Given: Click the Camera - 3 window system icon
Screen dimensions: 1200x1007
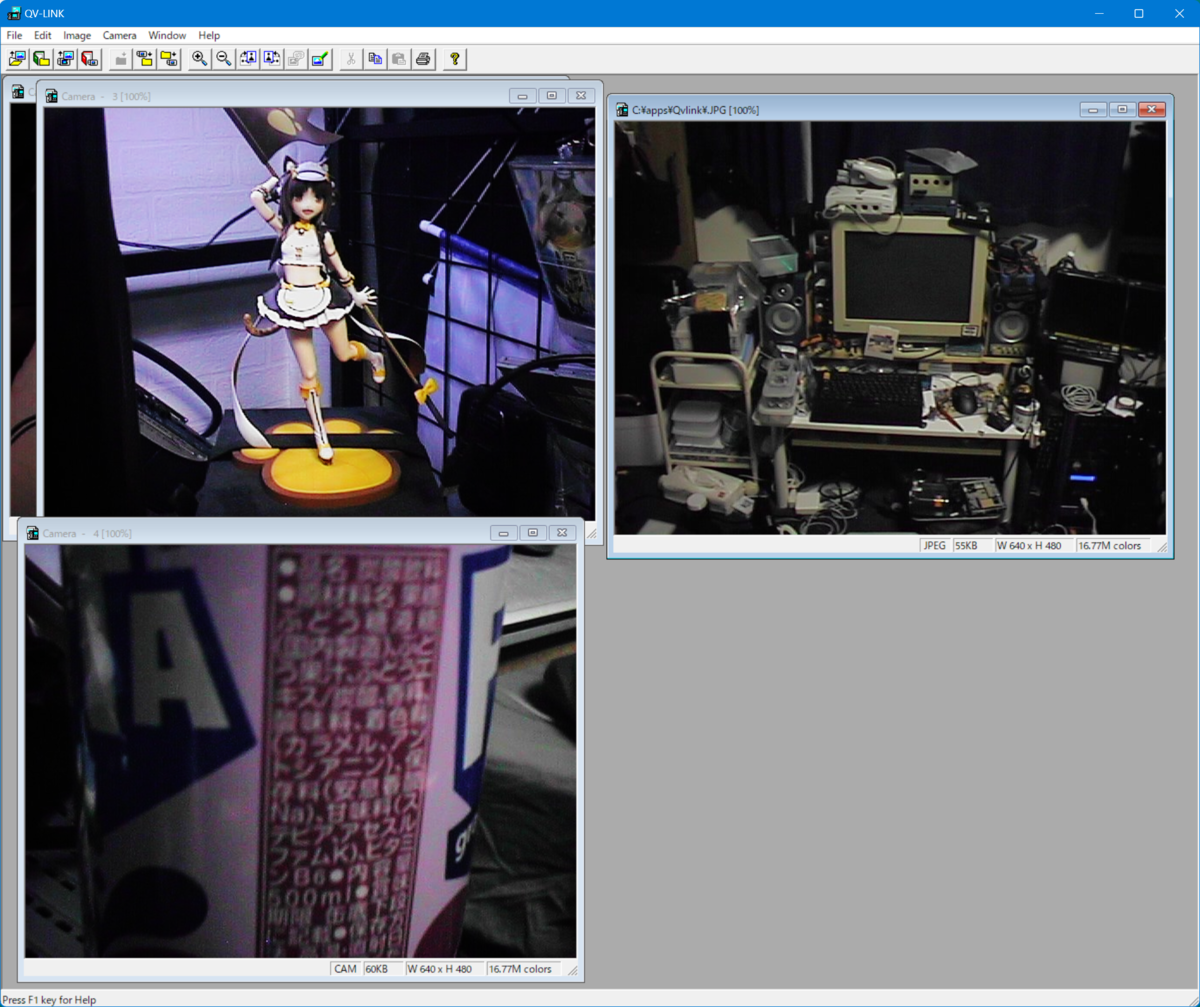Looking at the screenshot, I should tap(52, 96).
